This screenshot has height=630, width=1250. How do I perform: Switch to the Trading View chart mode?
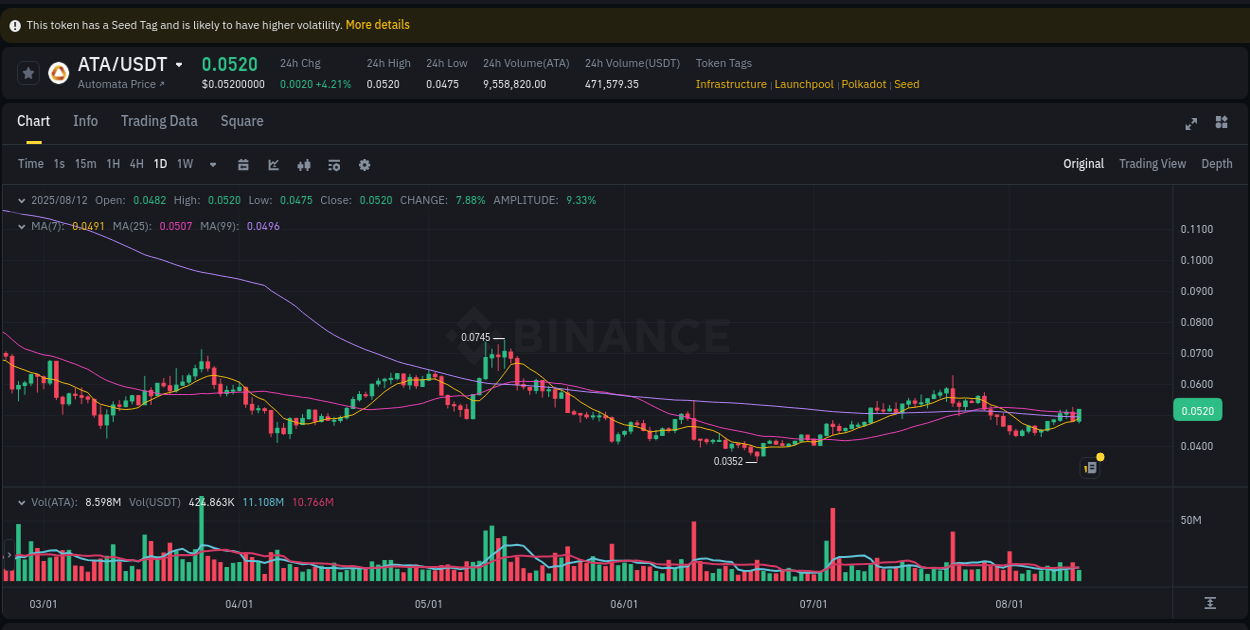[1152, 163]
